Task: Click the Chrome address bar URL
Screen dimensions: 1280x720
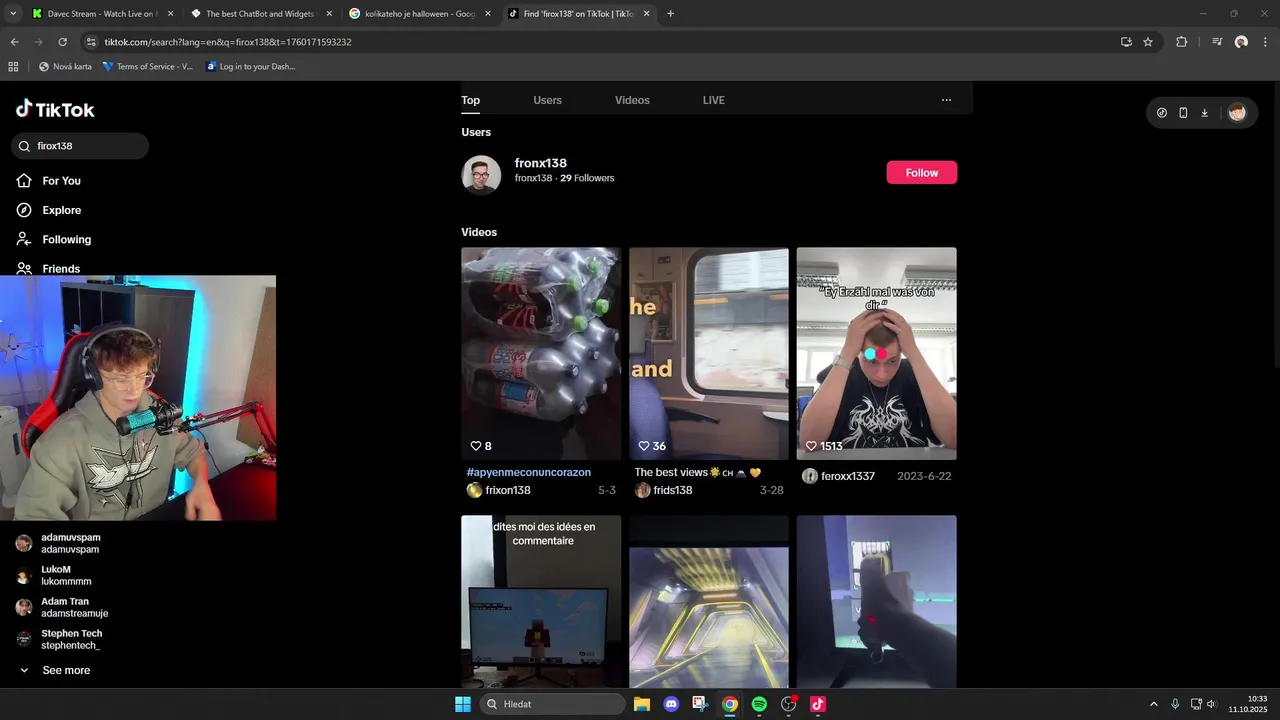Action: [228, 42]
